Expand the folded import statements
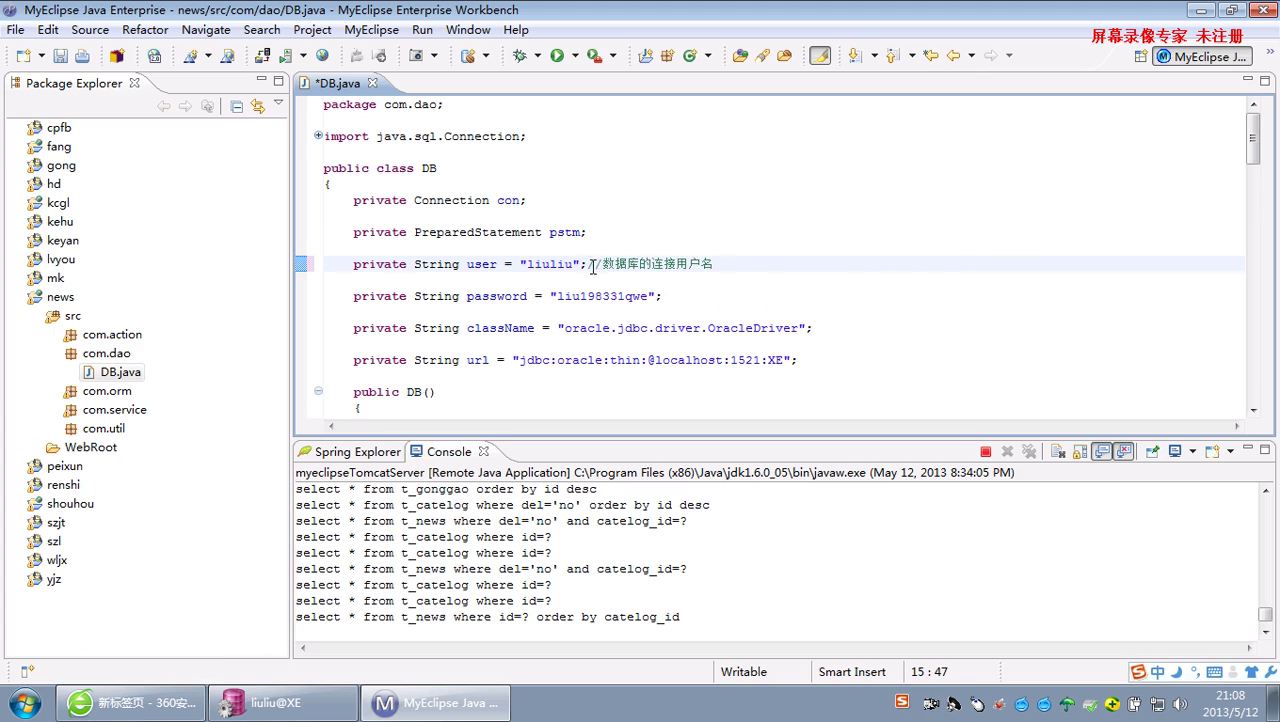 coord(318,135)
